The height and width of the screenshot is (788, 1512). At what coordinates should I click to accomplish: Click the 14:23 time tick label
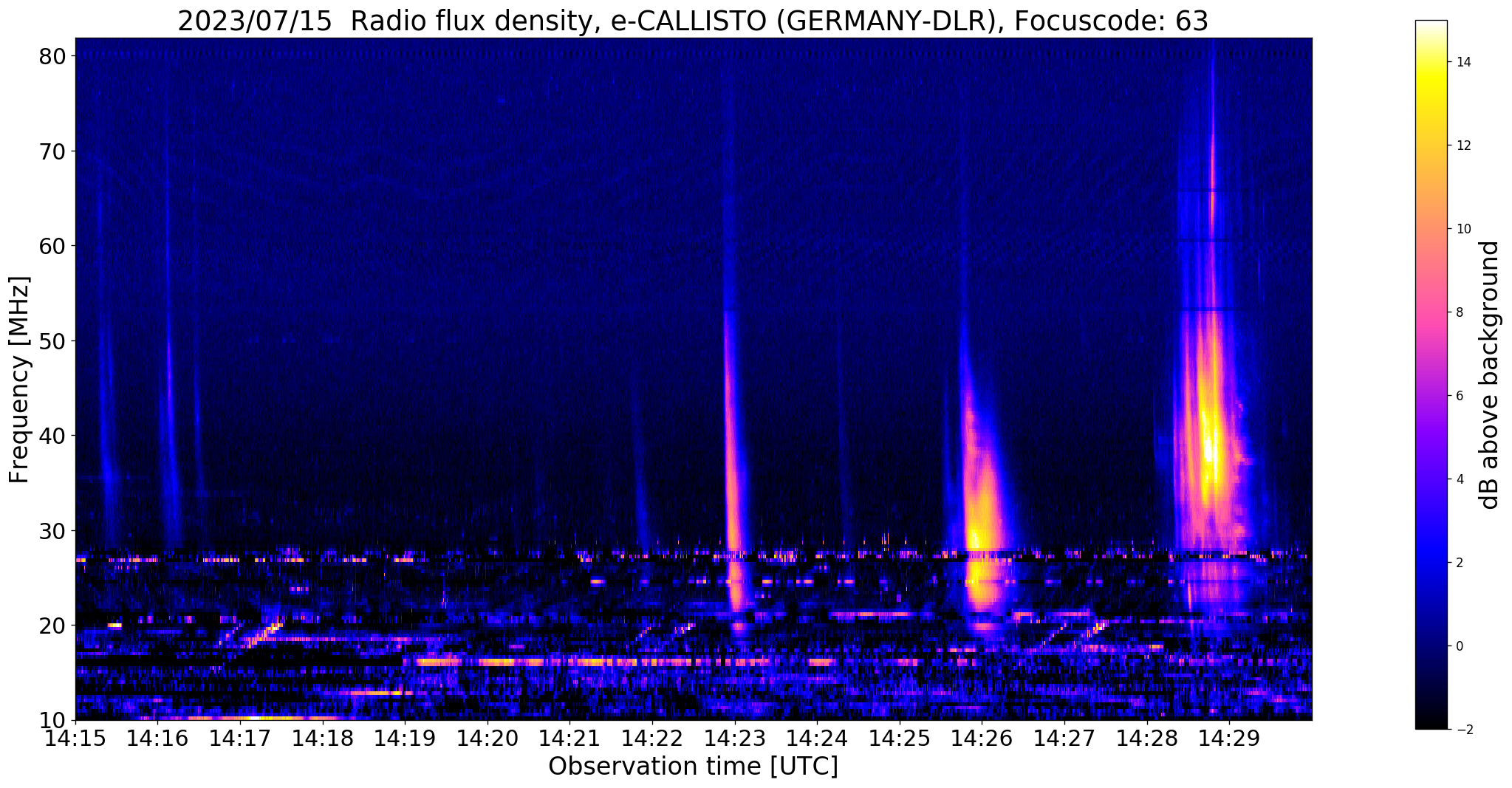735,739
